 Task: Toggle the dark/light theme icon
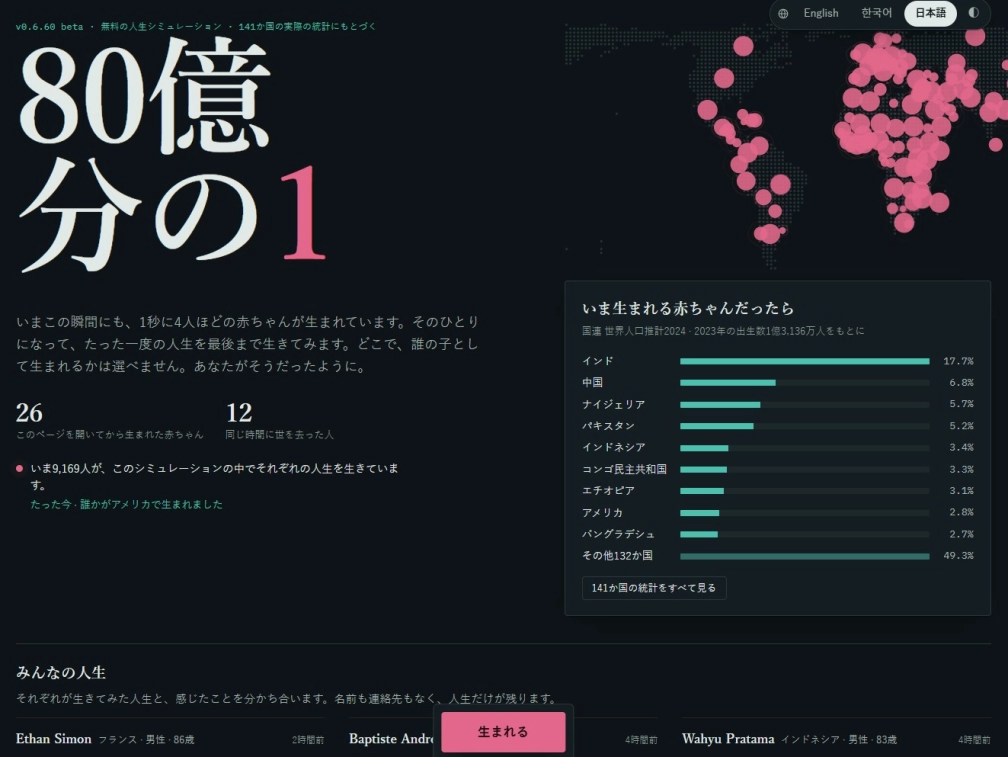[x=973, y=13]
